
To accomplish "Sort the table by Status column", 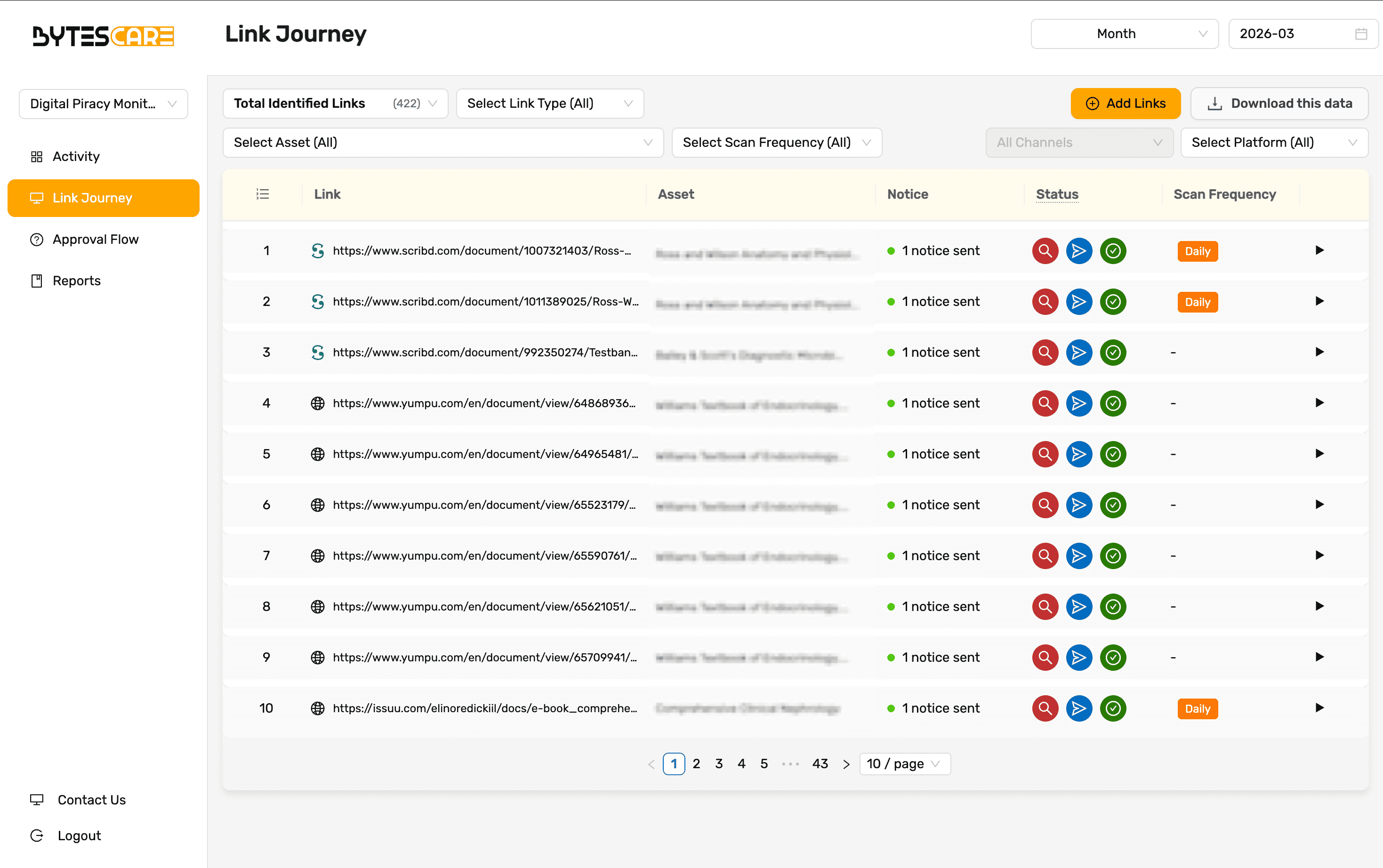I will pyautogui.click(x=1056, y=194).
